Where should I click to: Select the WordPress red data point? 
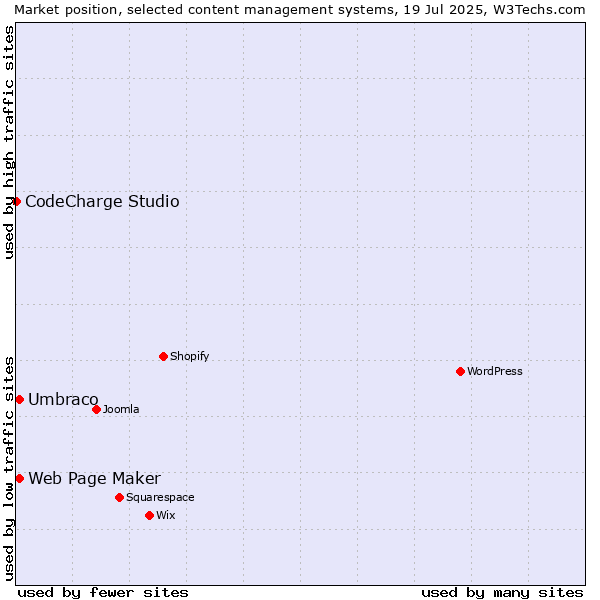click(x=460, y=372)
